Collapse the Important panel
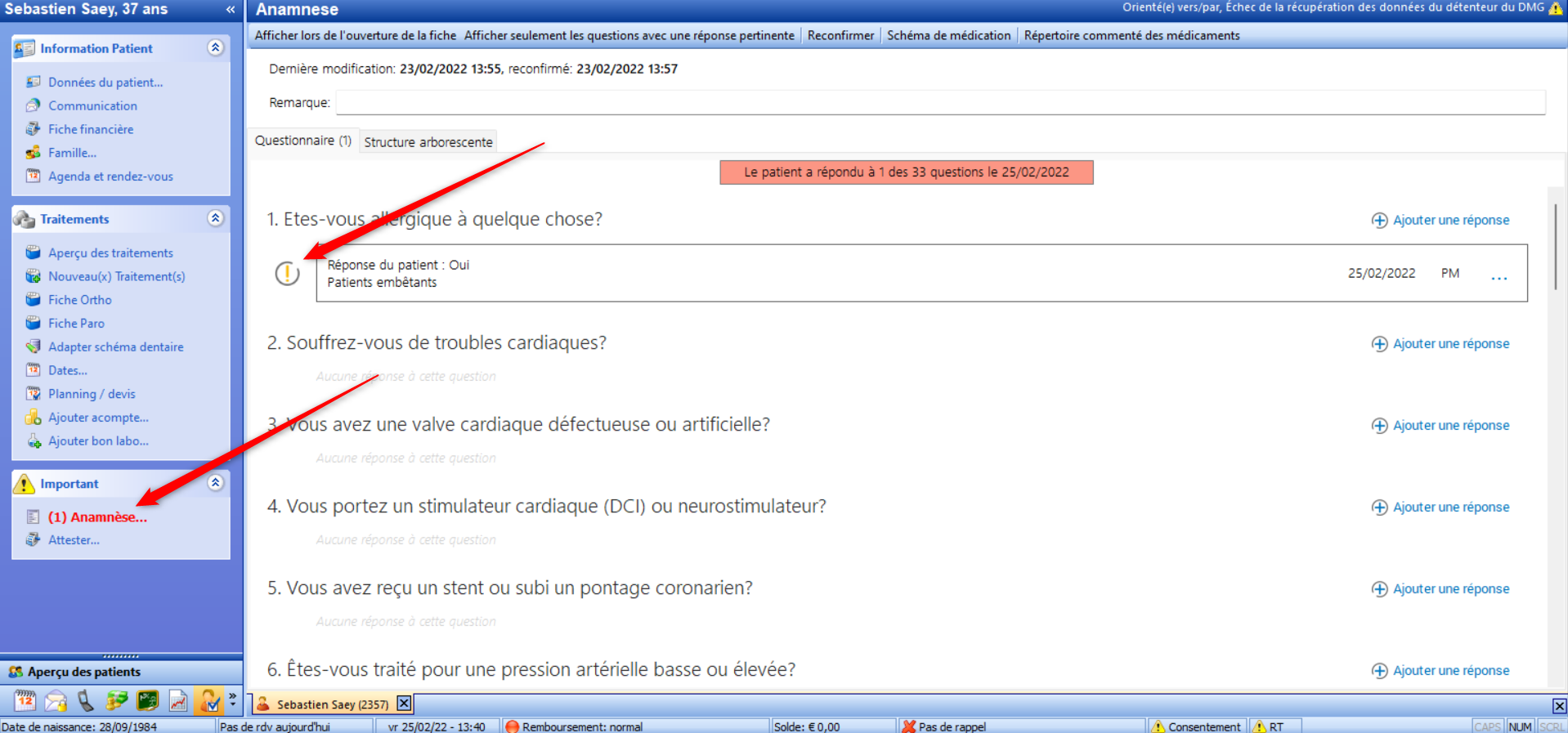The image size is (1568, 733). (215, 483)
